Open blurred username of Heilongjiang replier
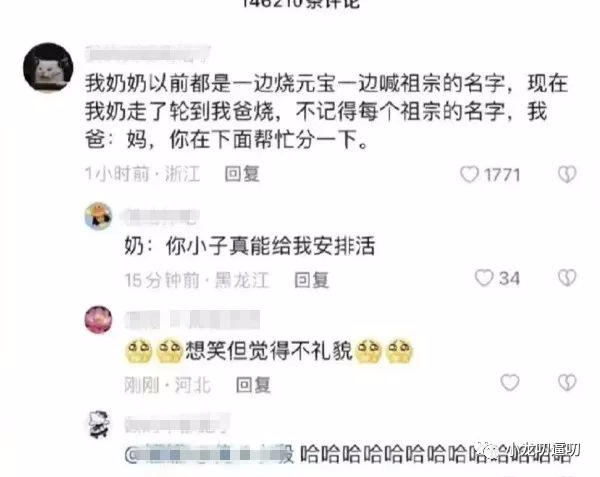 click(160, 217)
